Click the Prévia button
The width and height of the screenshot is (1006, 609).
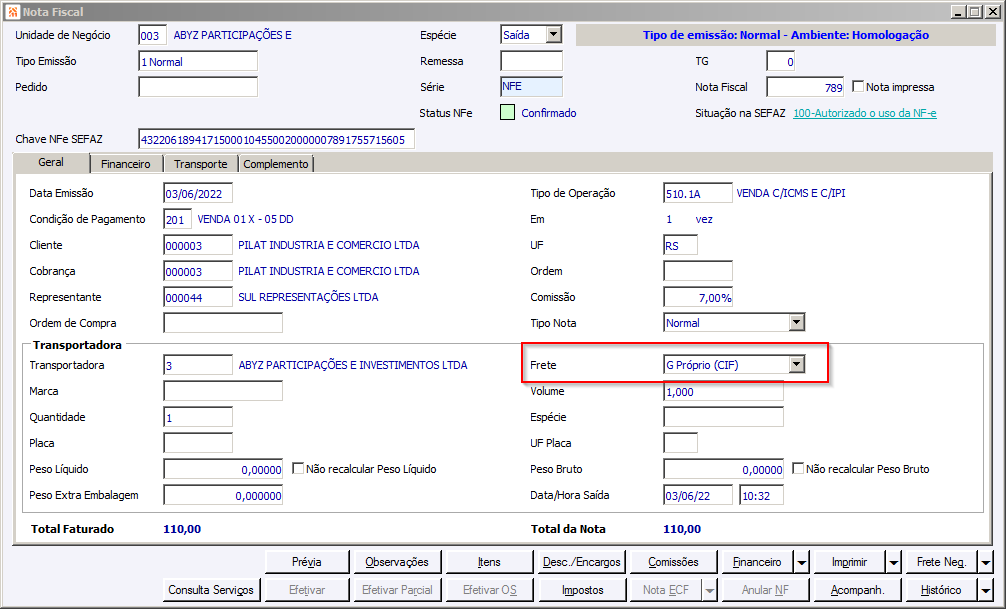(x=307, y=562)
